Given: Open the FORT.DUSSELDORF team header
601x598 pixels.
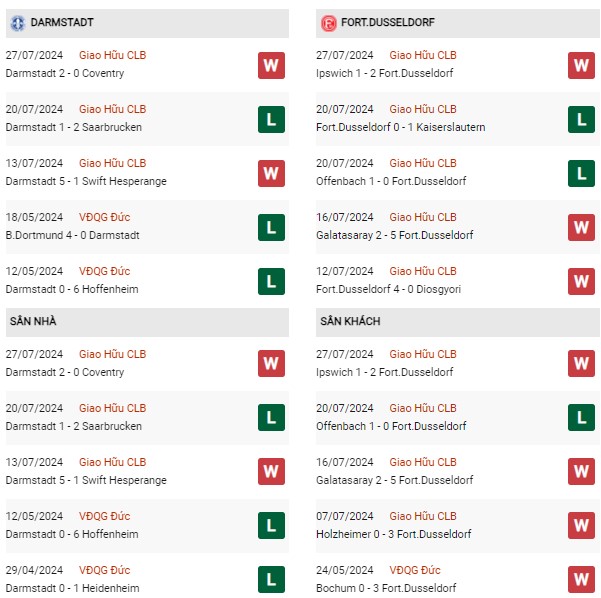Looking at the screenshot, I should (x=458, y=23).
